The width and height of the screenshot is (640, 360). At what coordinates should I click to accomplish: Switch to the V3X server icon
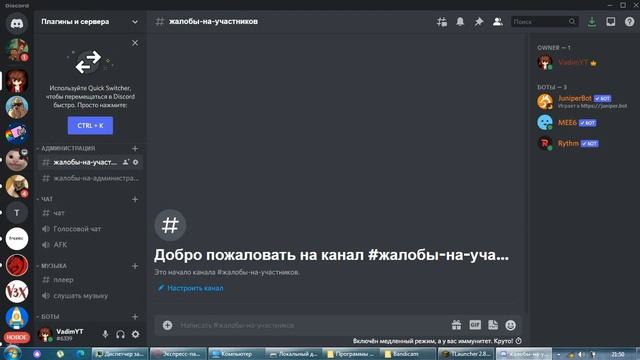pyautogui.click(x=17, y=292)
